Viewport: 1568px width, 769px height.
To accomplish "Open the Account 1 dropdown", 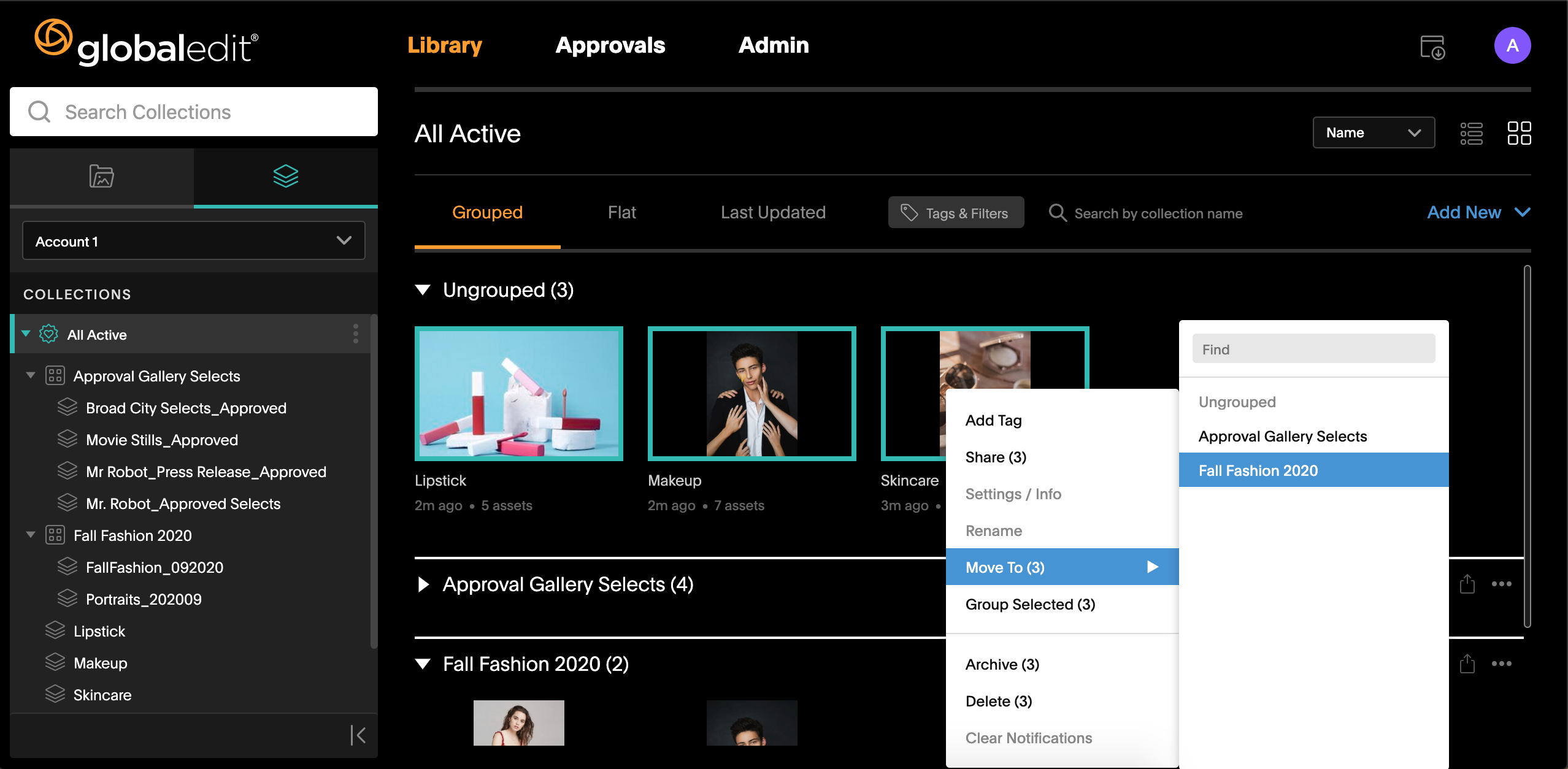I will click(x=194, y=240).
